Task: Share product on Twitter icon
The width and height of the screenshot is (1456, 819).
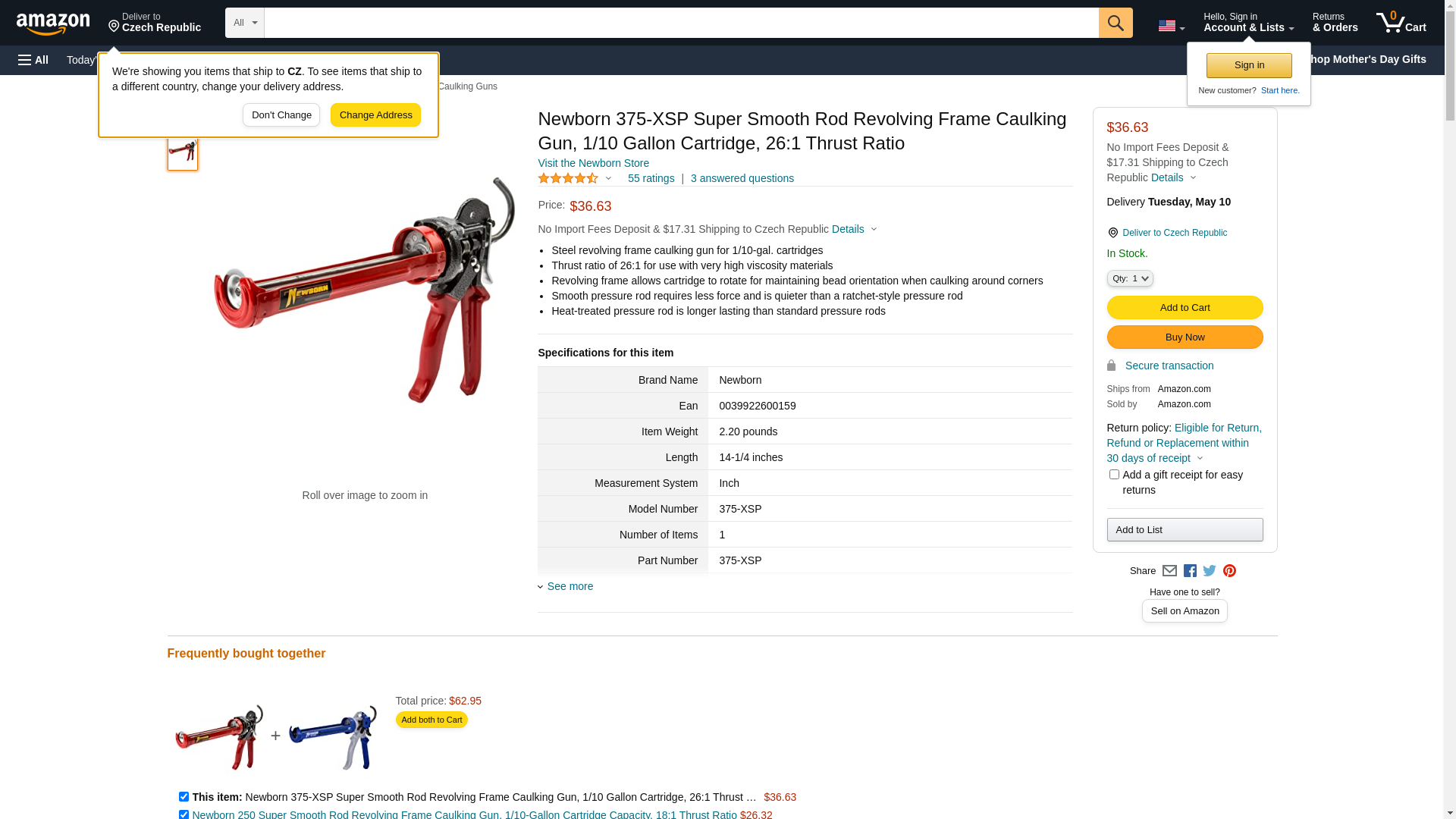Action: click(x=1210, y=571)
